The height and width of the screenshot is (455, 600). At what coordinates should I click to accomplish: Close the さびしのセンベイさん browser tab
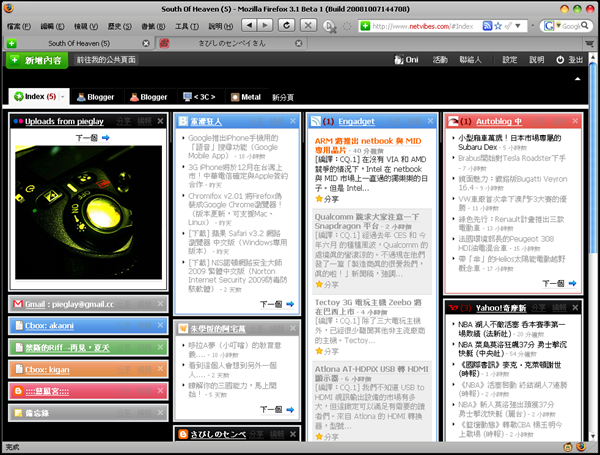coord(299,43)
